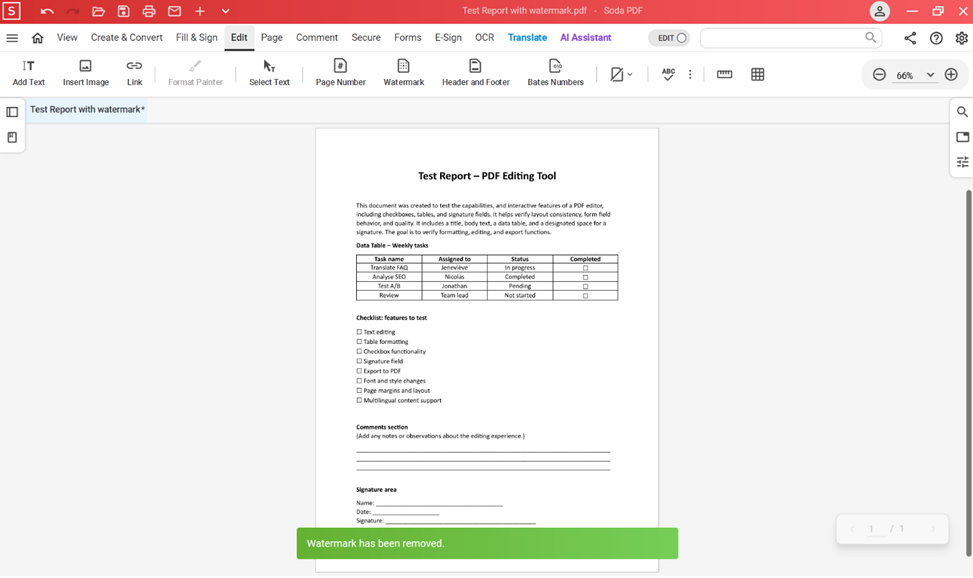Open the search panel in right sidebar

coord(962,111)
